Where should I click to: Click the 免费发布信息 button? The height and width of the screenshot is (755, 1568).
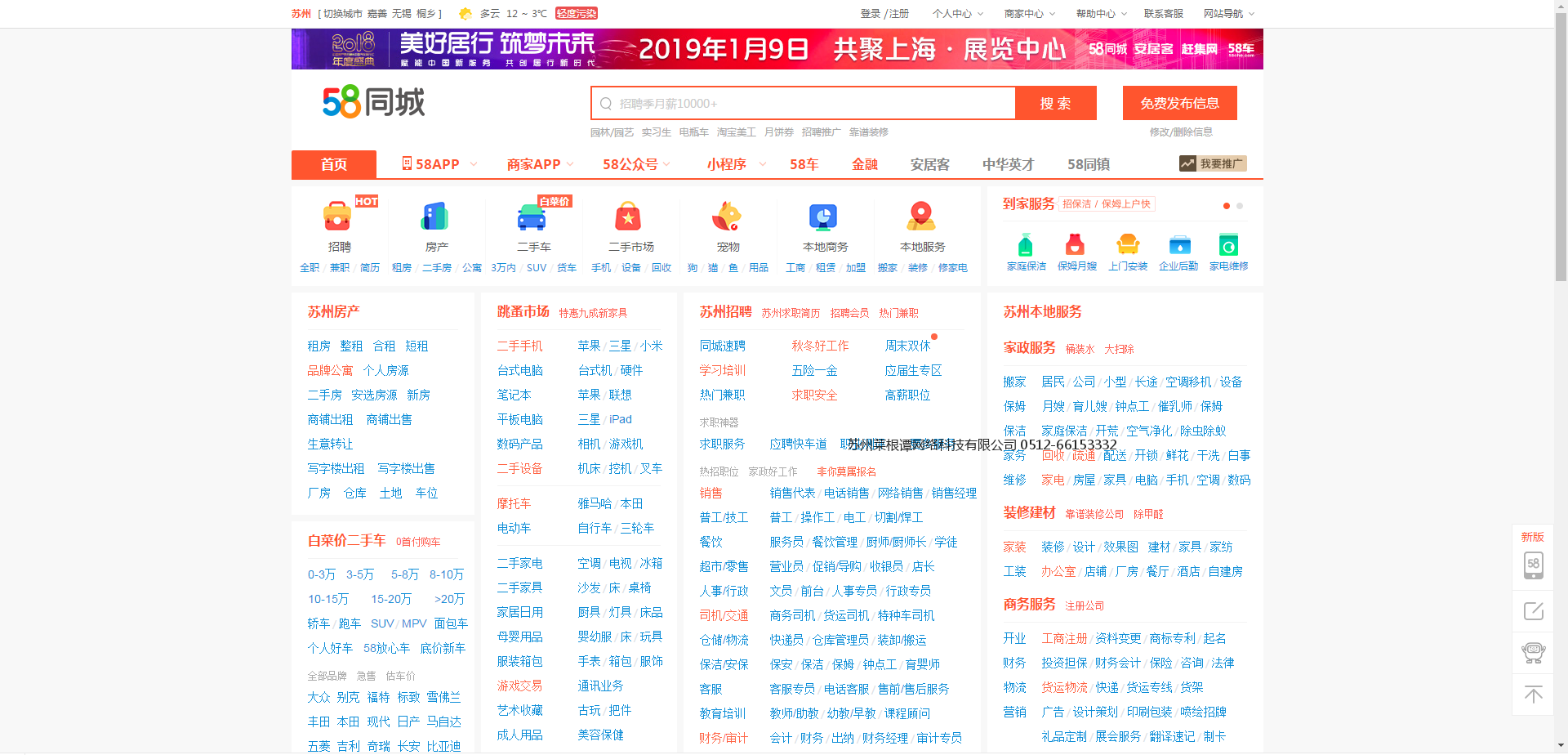(x=1179, y=103)
